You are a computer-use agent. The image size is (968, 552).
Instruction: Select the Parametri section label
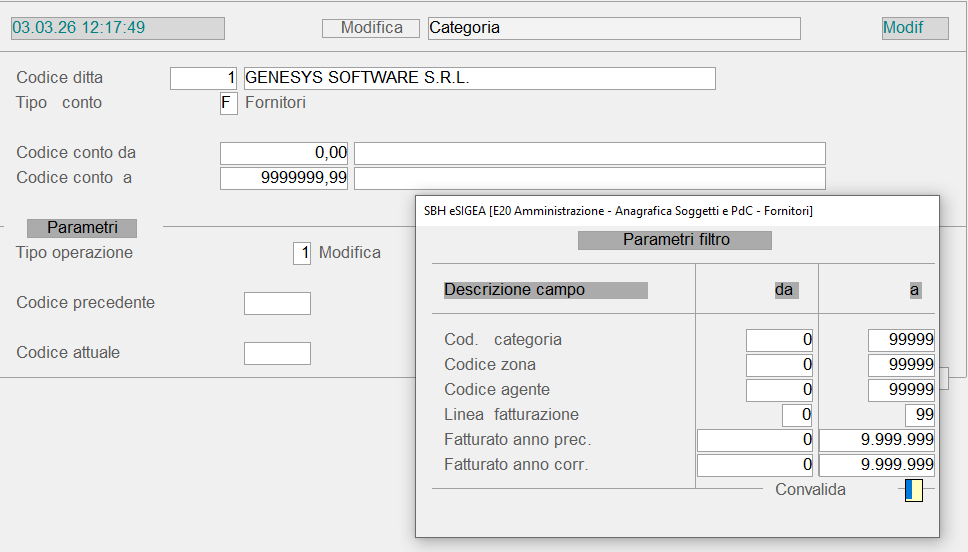pyautogui.click(x=82, y=228)
